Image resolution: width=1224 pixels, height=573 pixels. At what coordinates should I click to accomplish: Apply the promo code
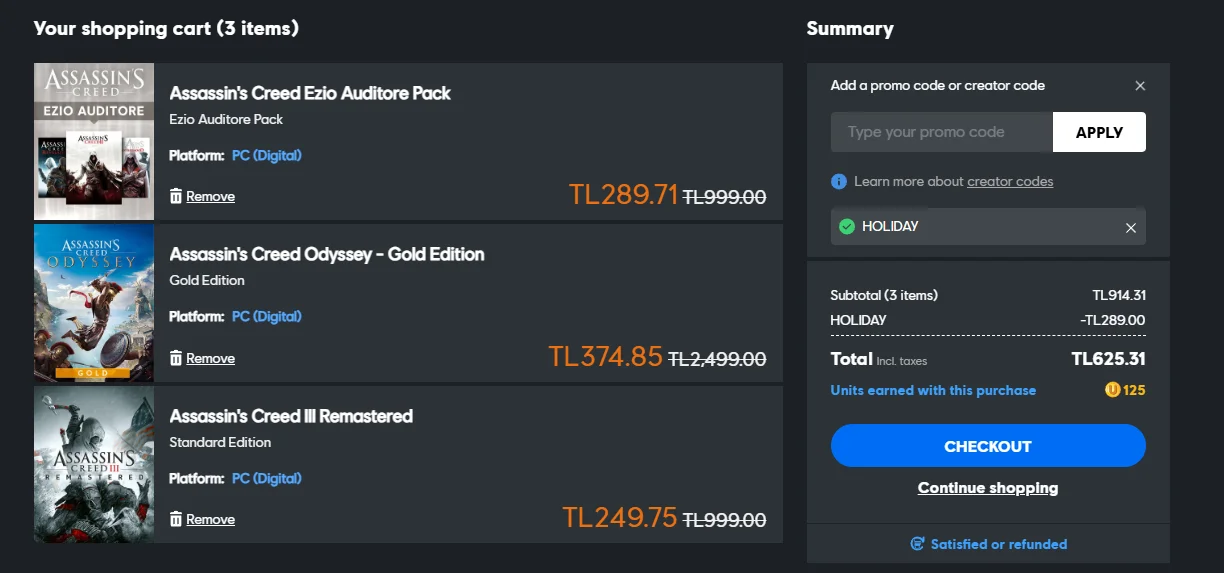(x=1099, y=132)
